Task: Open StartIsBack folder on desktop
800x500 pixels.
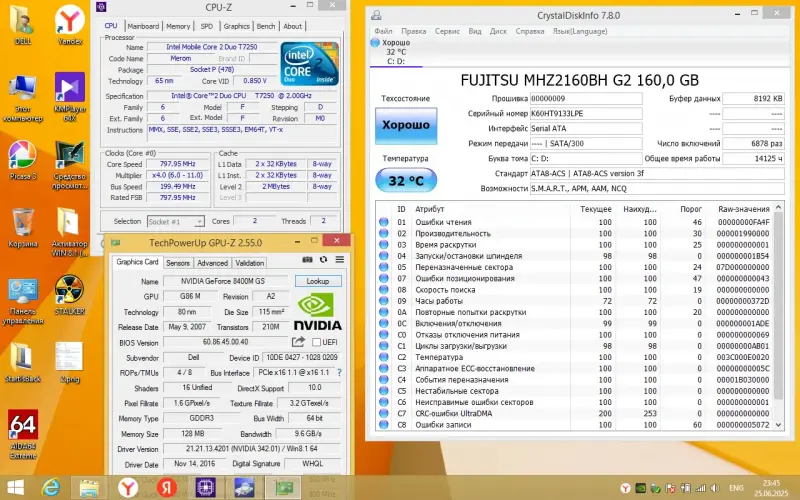Action: pyautogui.click(x=22, y=363)
